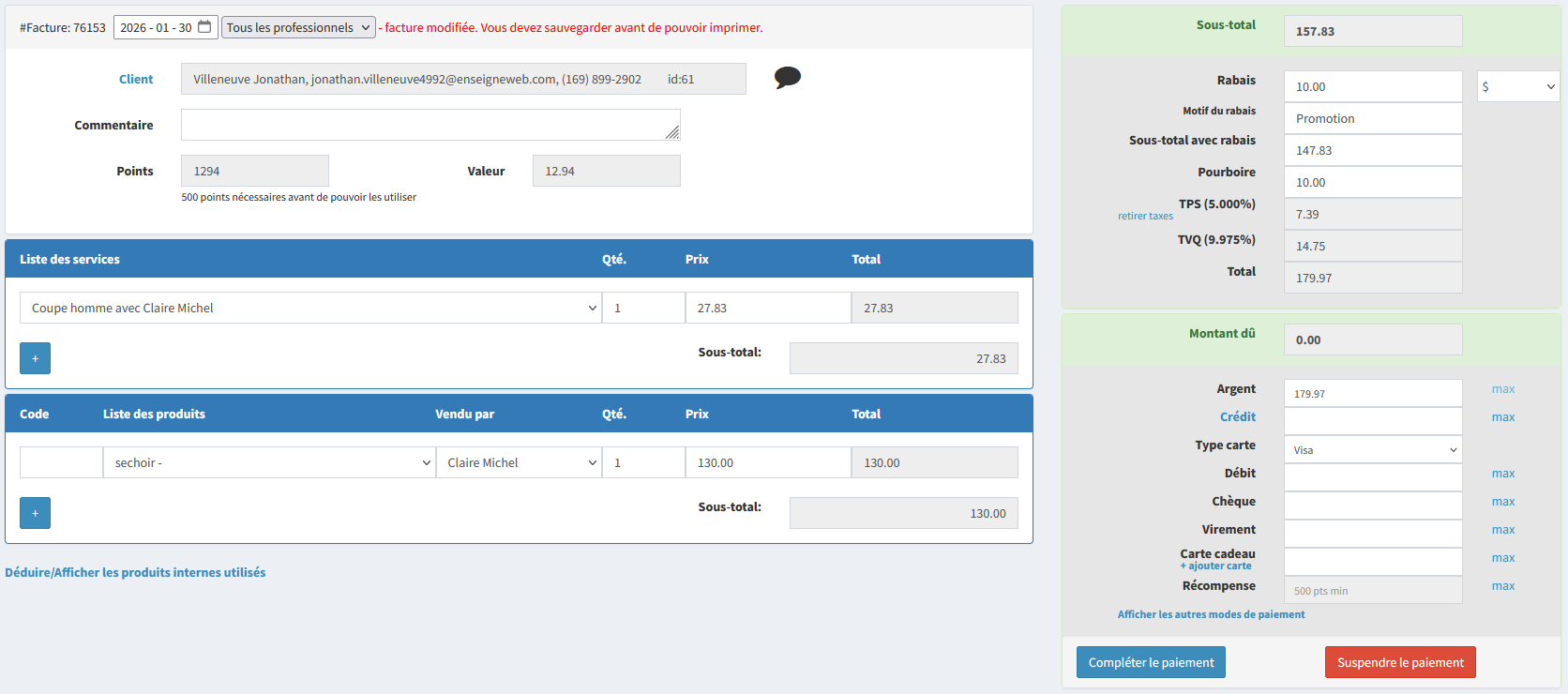Click the Valeur amount 12.94
Screen dimensions: 1568x694
(607, 171)
